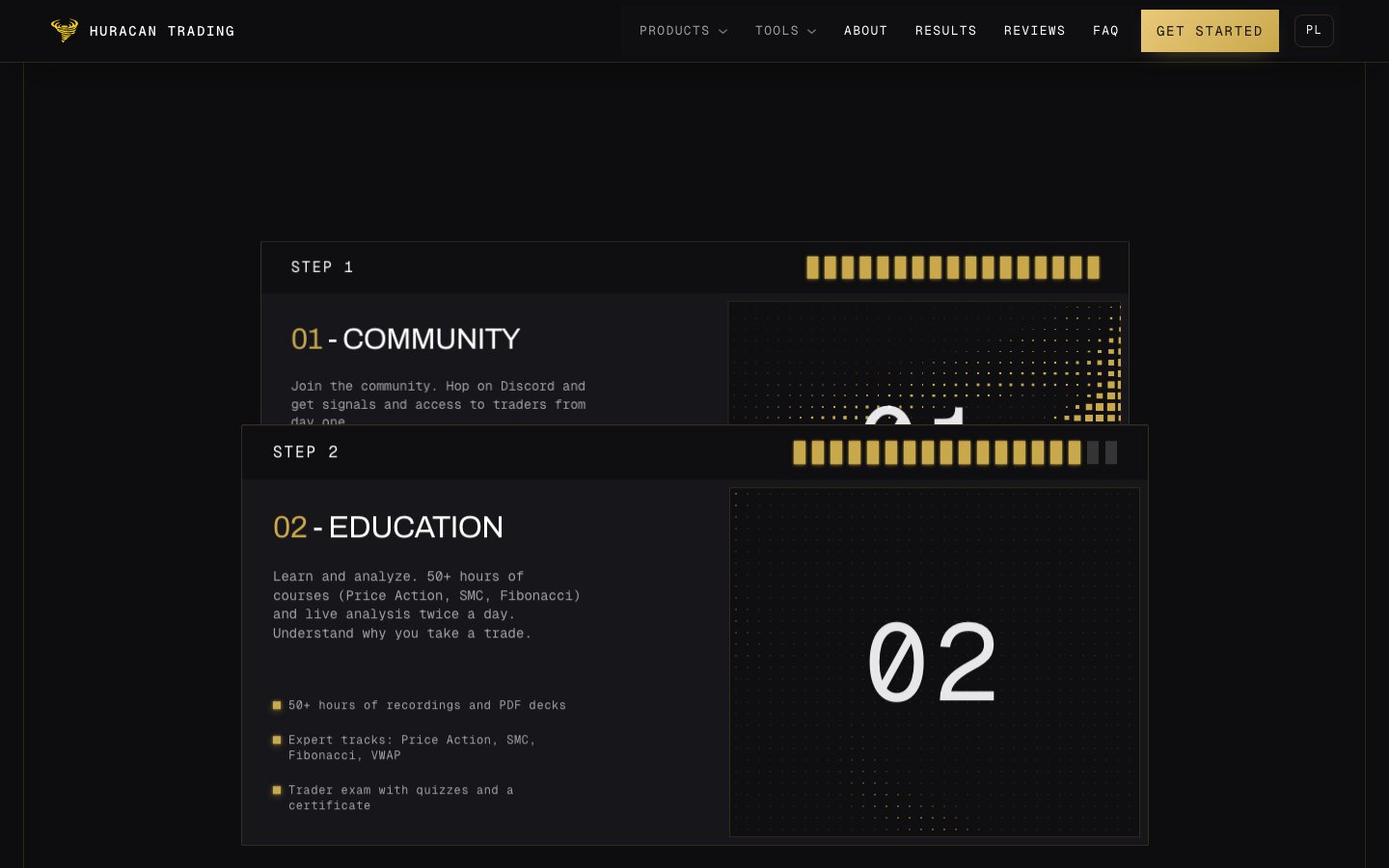Image resolution: width=1389 pixels, height=868 pixels.
Task: Navigate to Reviews
Action: pyautogui.click(x=1035, y=31)
